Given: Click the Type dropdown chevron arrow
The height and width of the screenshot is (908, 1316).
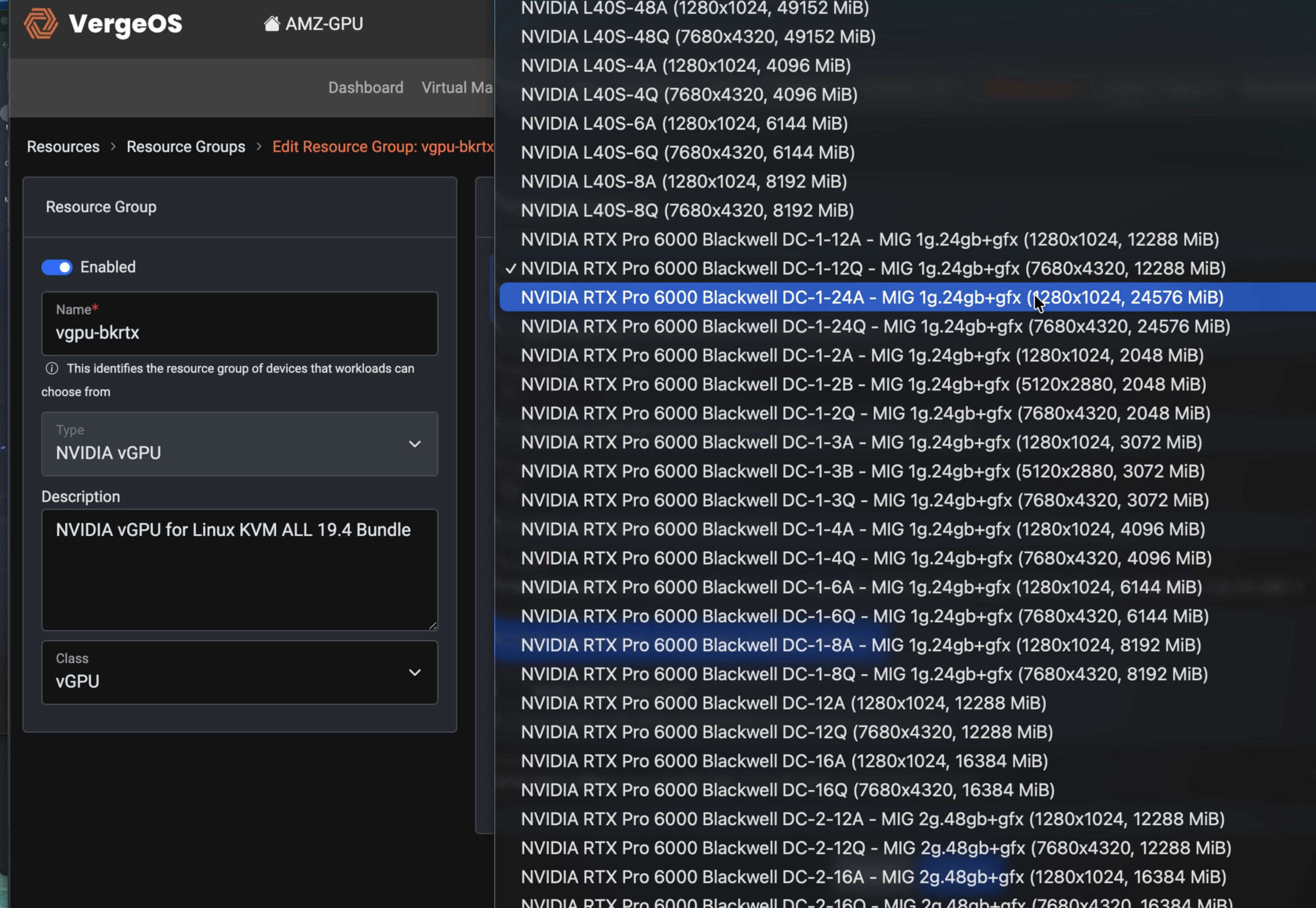Looking at the screenshot, I should tap(414, 444).
